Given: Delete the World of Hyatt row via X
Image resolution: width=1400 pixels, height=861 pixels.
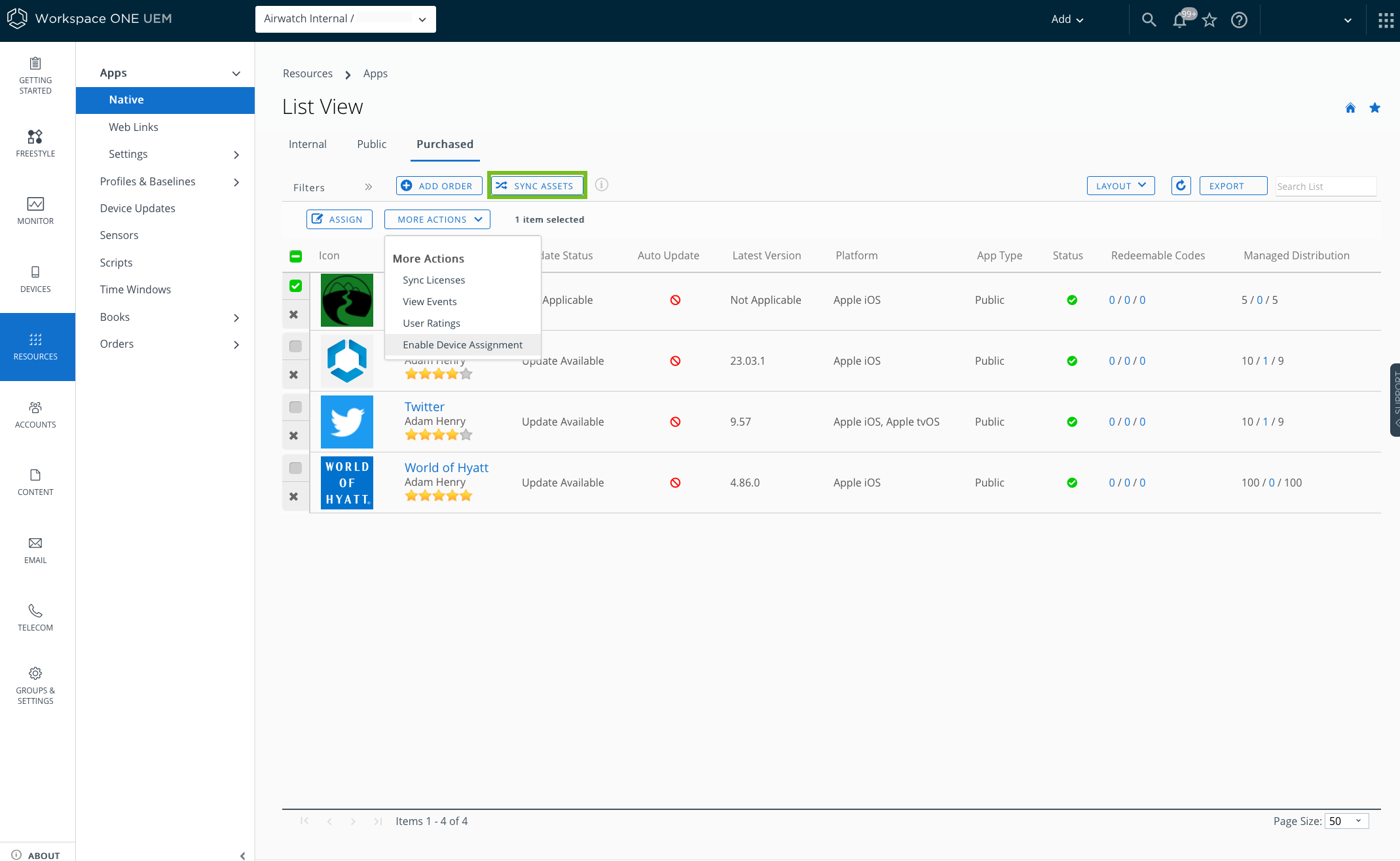Looking at the screenshot, I should pyautogui.click(x=294, y=496).
